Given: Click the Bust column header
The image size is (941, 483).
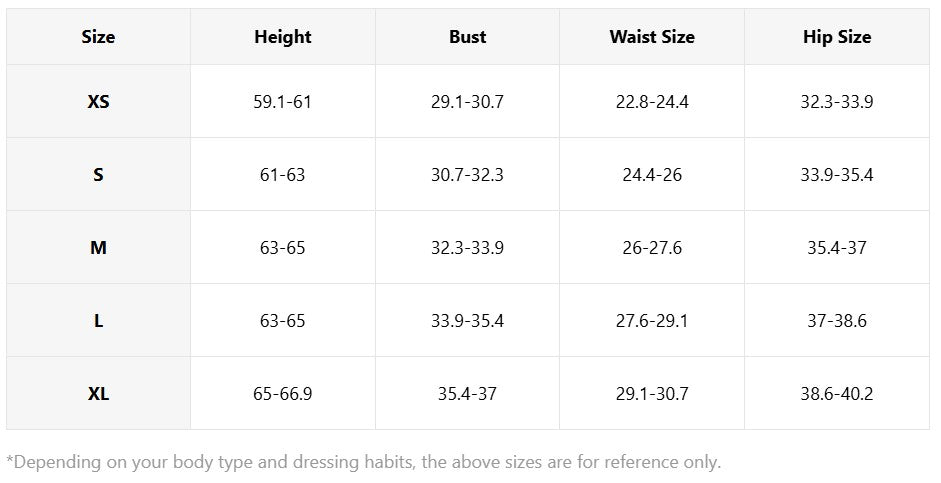Looking at the screenshot, I should coord(467,37).
